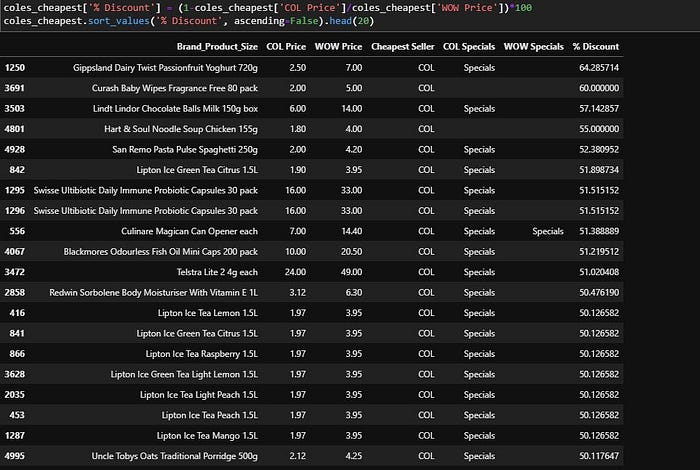This screenshot has height=470, width=700.
Task: Click the 57.142857 discount value
Action: (x=599, y=109)
